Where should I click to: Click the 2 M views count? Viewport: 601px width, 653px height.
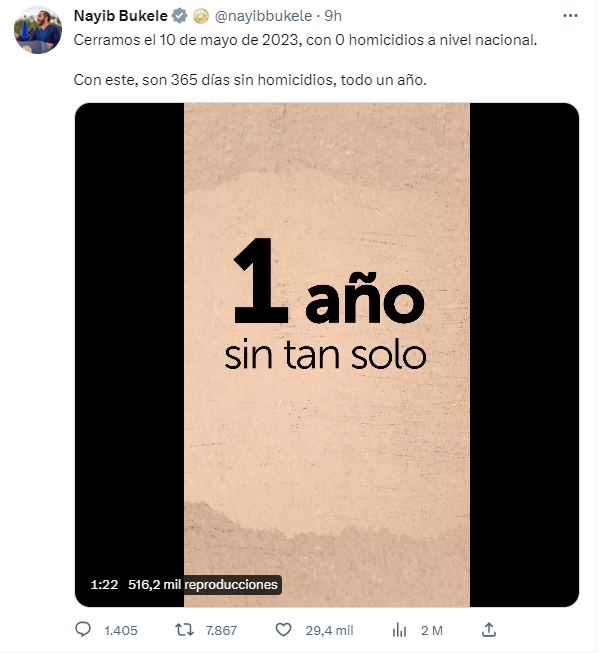(432, 631)
